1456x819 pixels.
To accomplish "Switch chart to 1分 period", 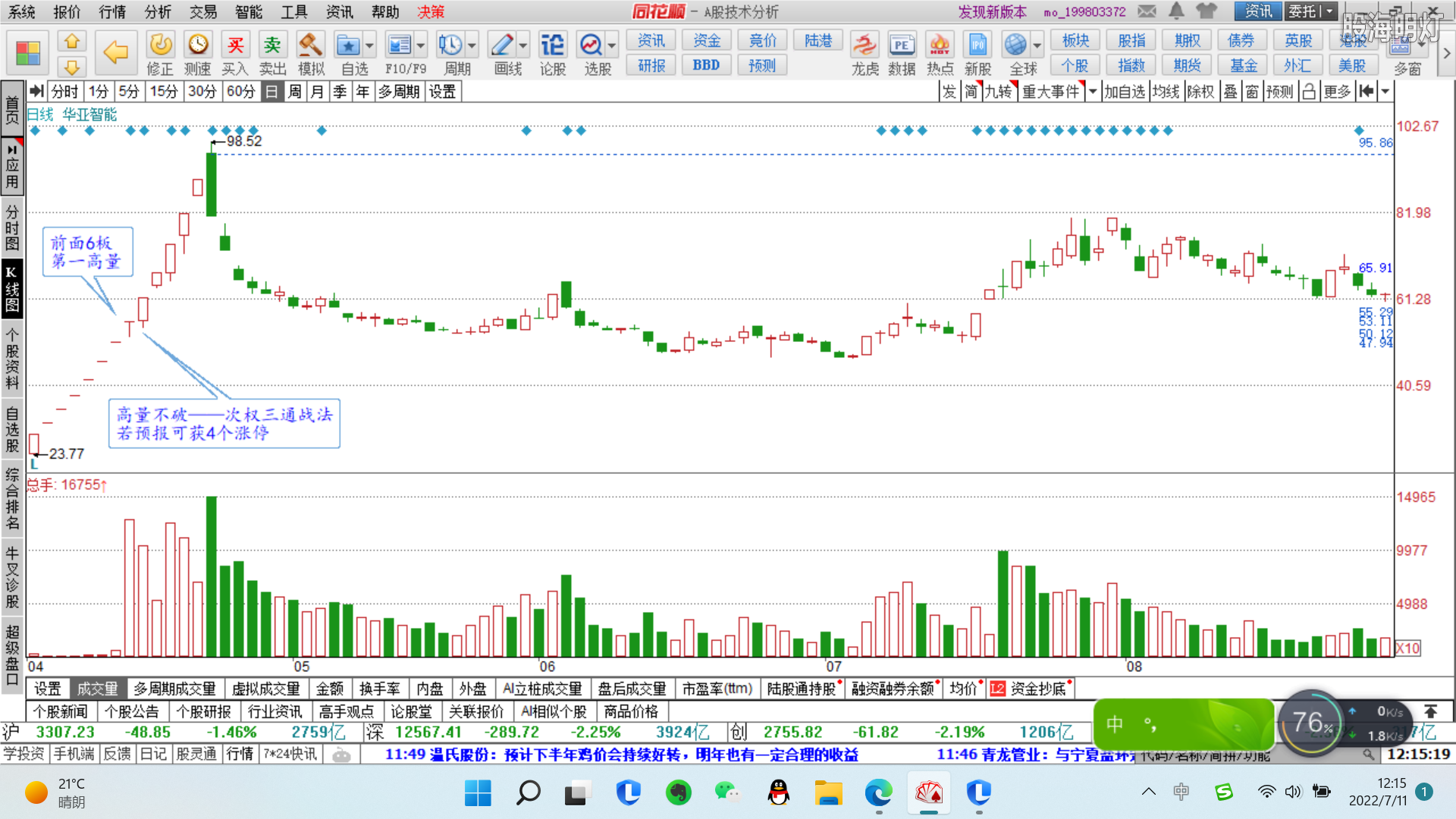I will [x=99, y=92].
